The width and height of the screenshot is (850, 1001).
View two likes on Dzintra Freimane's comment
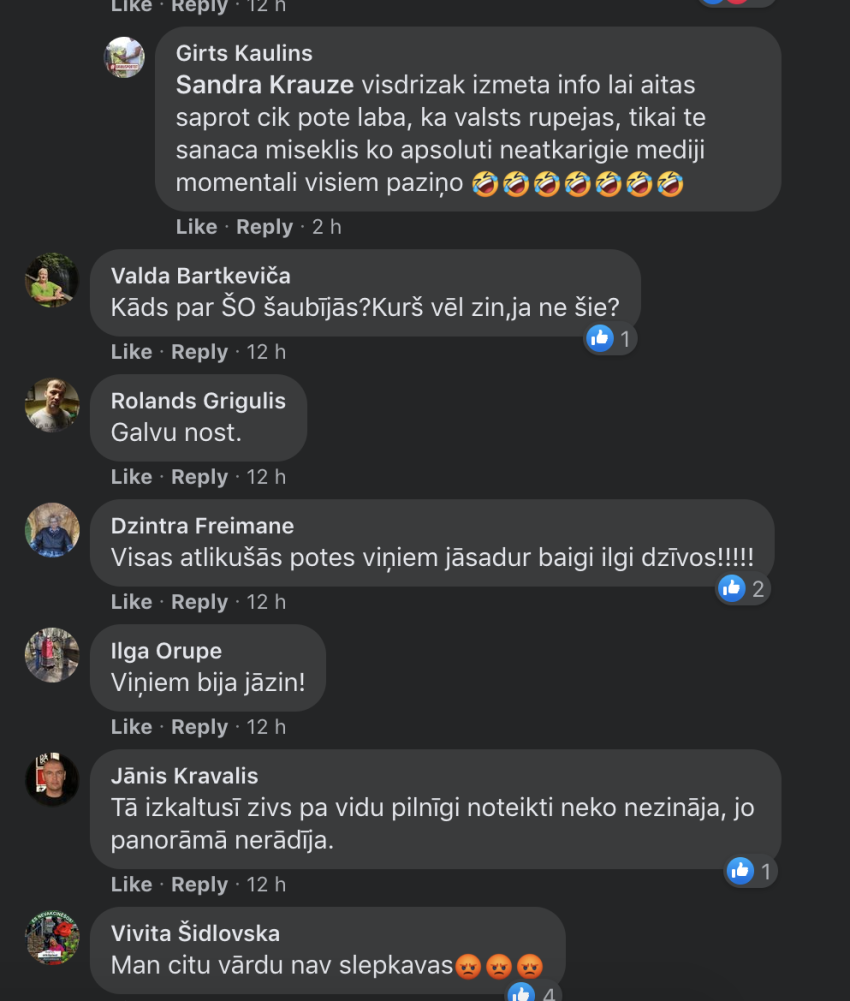742,589
